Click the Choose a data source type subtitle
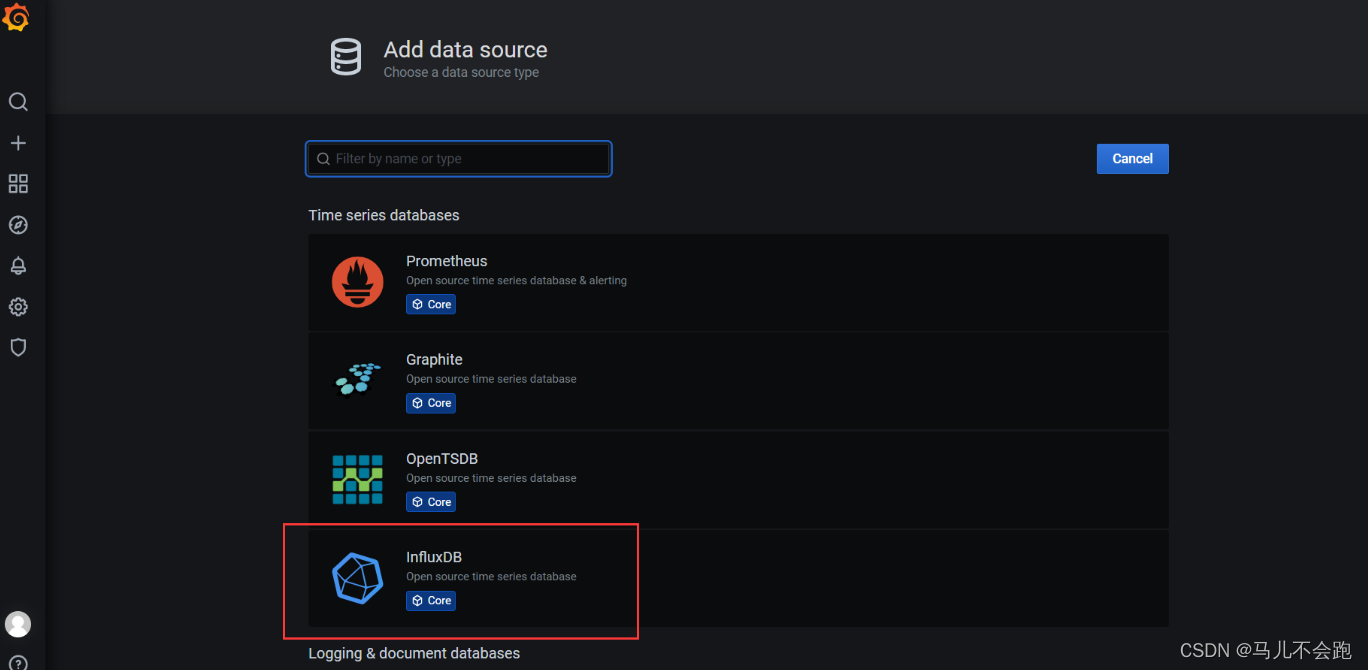The height and width of the screenshot is (670, 1368). 461,72
